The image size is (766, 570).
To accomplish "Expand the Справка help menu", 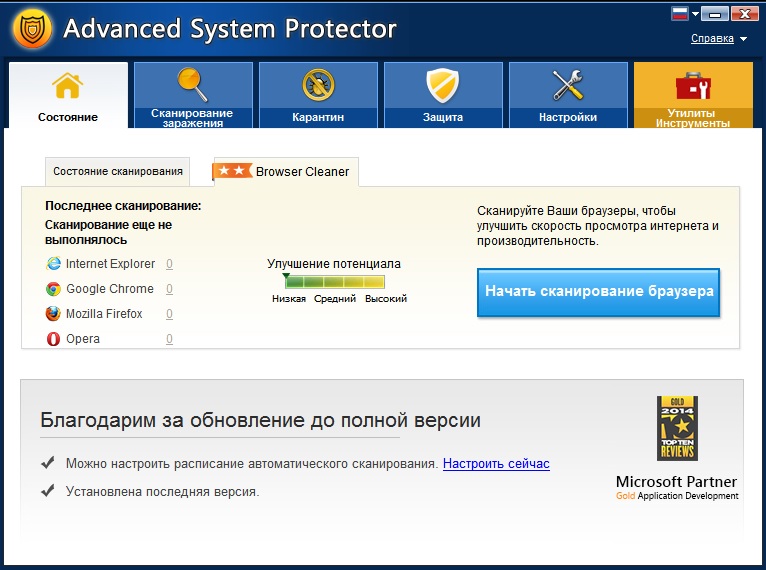I will click(718, 39).
